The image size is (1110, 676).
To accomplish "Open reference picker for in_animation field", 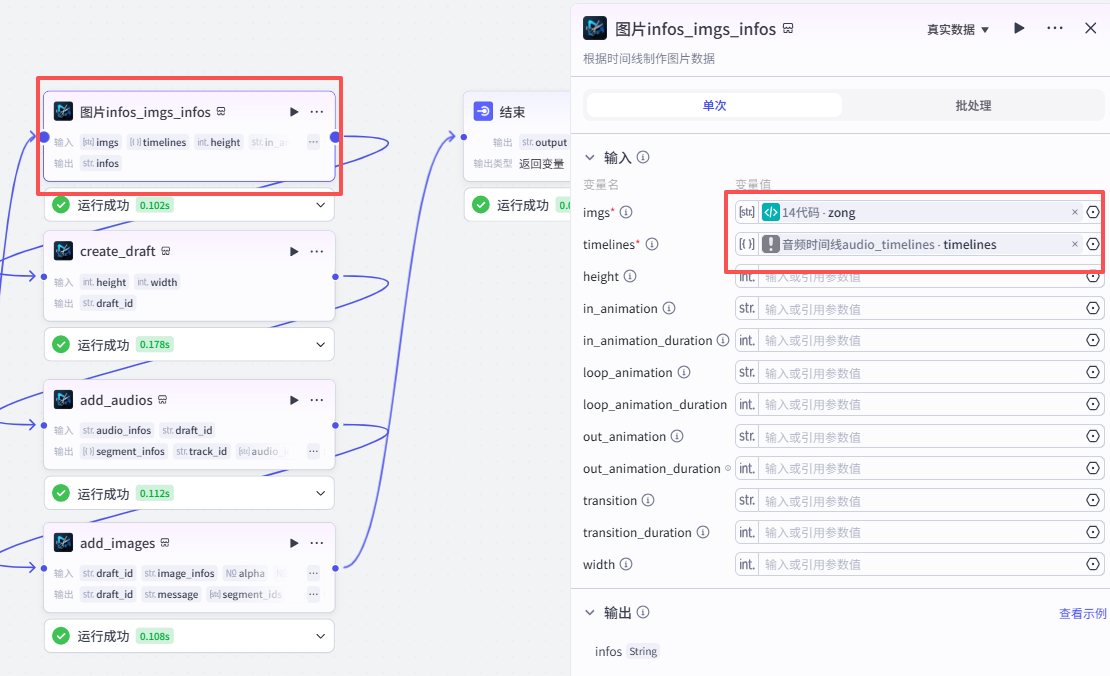I will pyautogui.click(x=1093, y=308).
